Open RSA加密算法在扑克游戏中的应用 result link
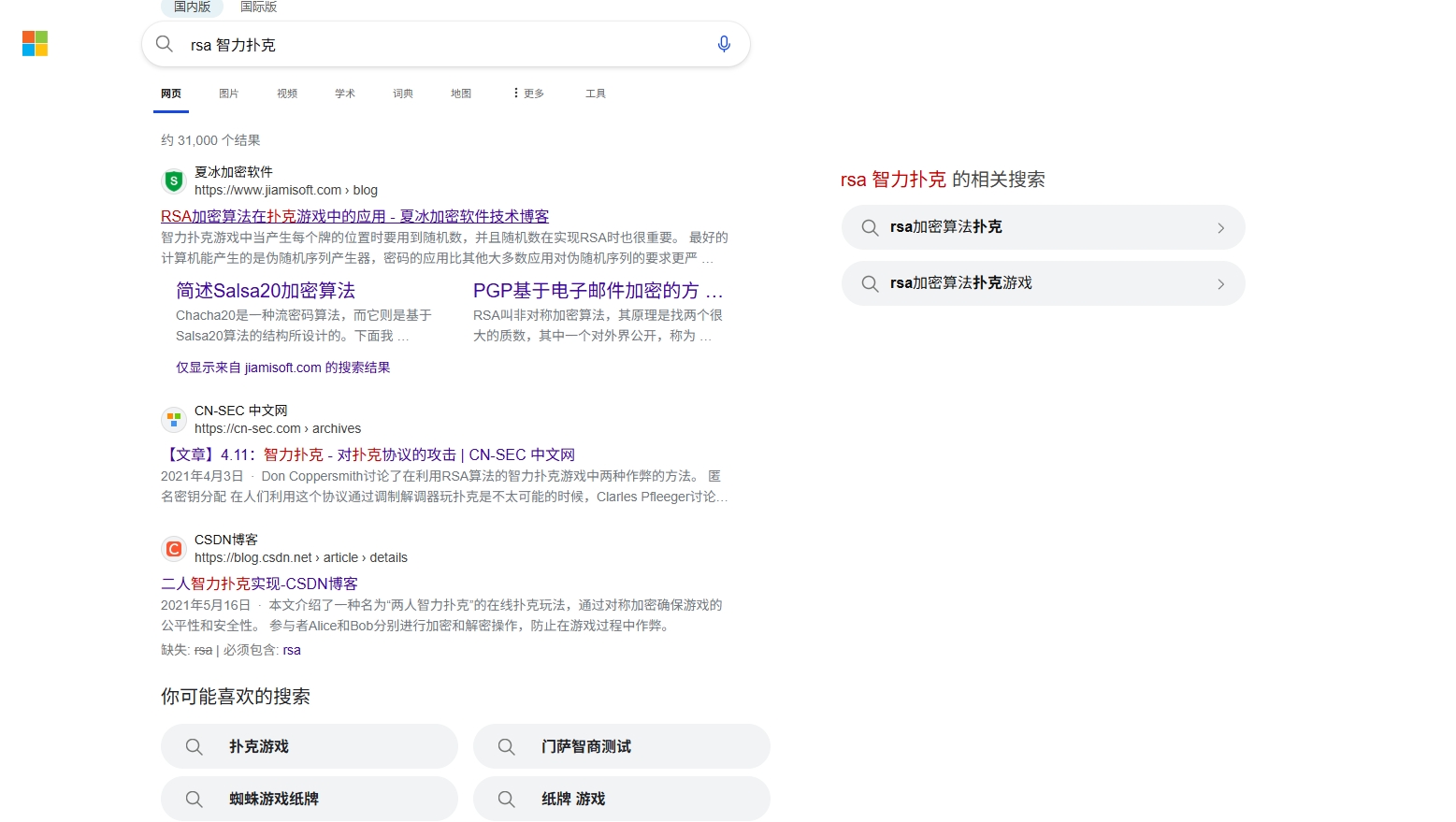Image resolution: width=1456 pixels, height=822 pixels. coord(355,216)
